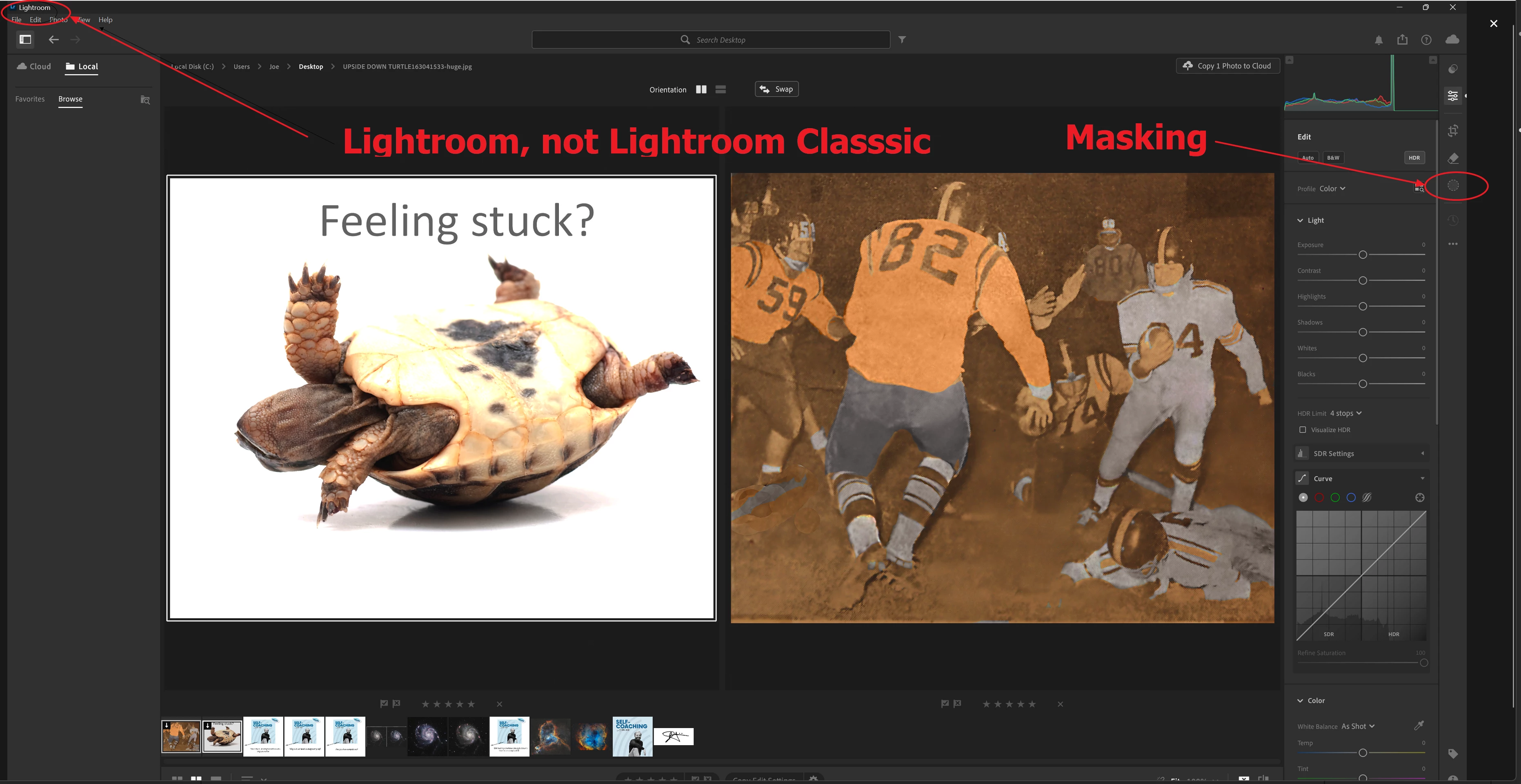Click the Swap button
The image size is (1521, 784).
point(776,89)
